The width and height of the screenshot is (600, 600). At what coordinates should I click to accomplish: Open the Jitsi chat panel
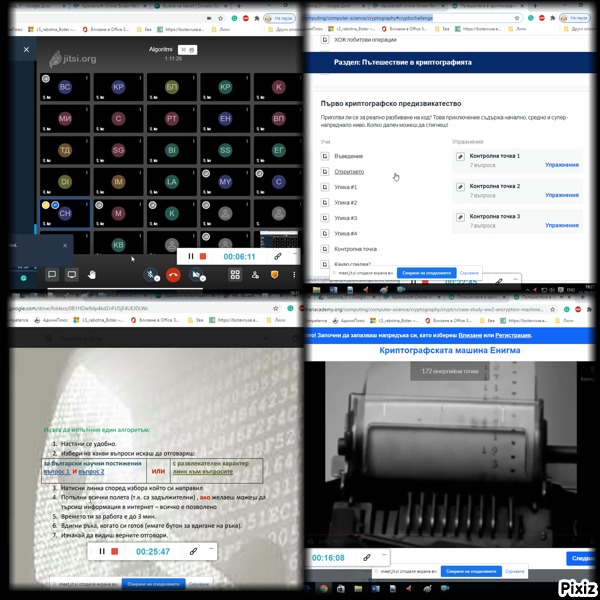point(52,274)
